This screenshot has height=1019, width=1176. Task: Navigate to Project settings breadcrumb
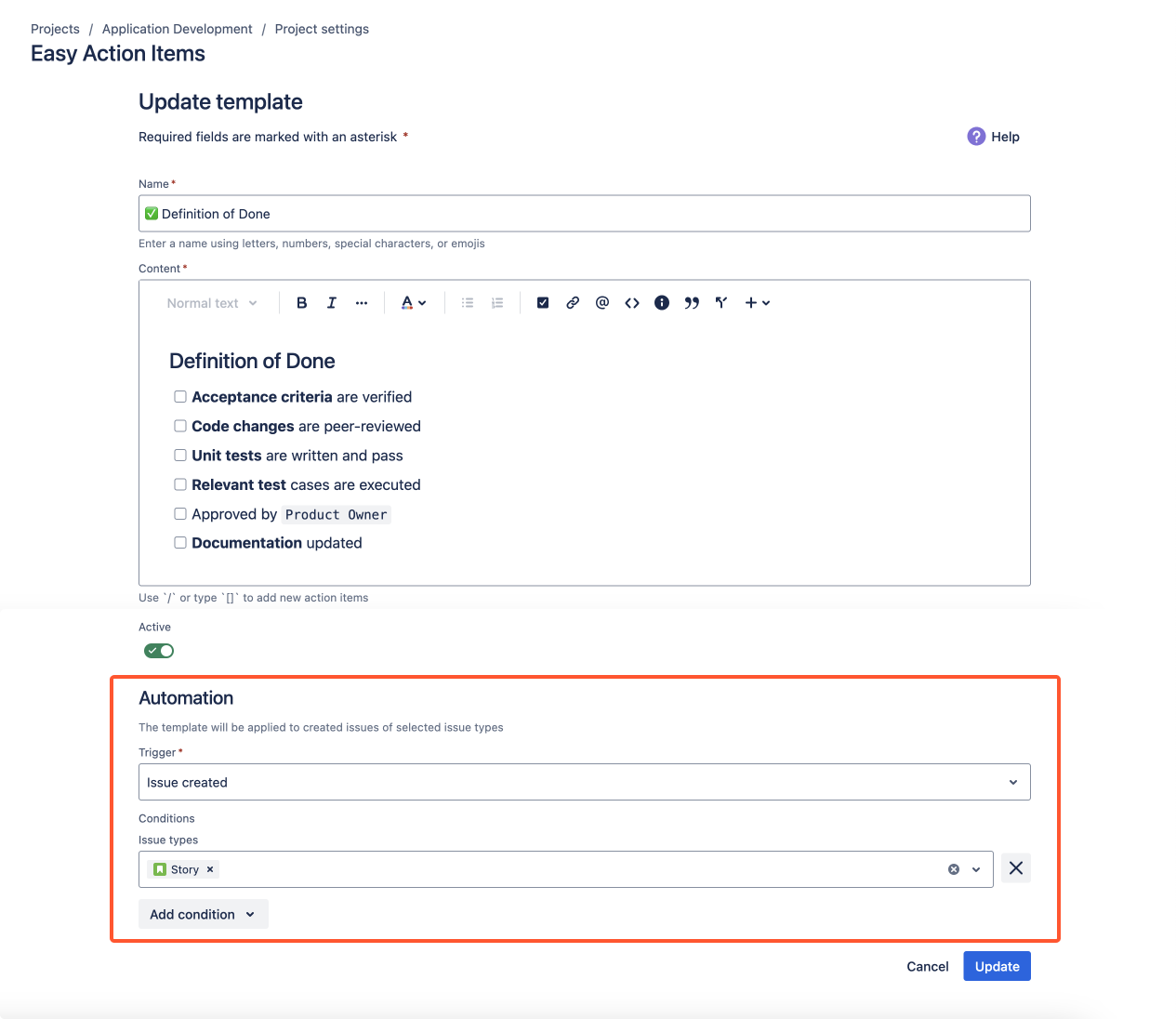tap(322, 29)
